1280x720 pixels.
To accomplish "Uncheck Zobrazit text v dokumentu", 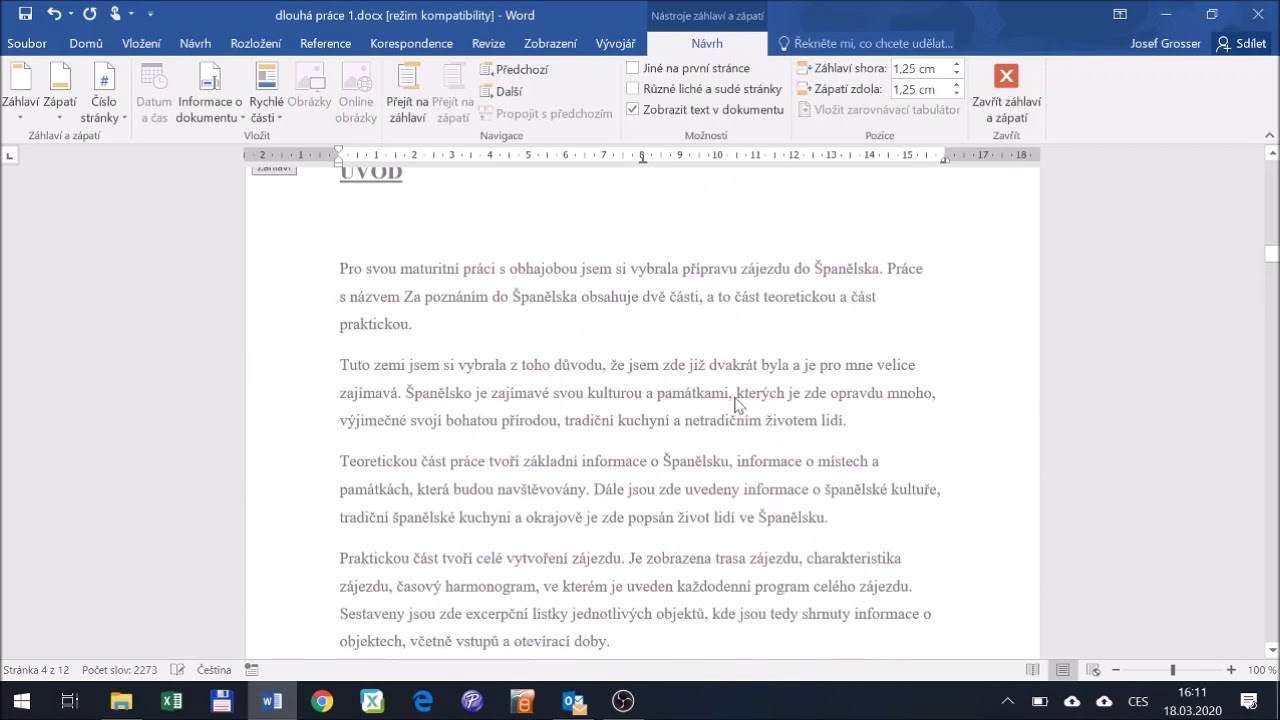I will 632,109.
